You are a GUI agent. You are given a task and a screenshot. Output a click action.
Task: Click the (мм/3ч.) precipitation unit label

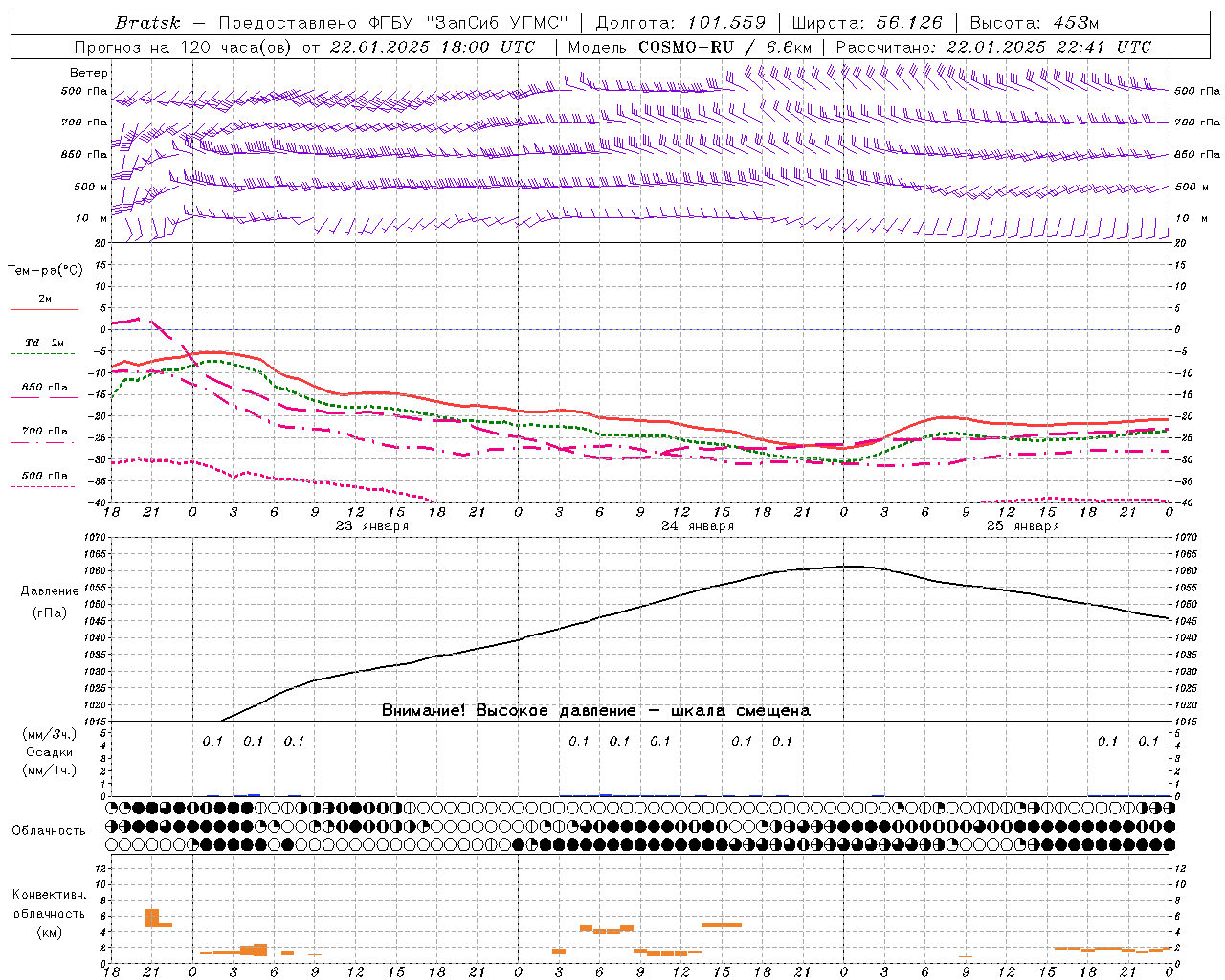pos(50,734)
